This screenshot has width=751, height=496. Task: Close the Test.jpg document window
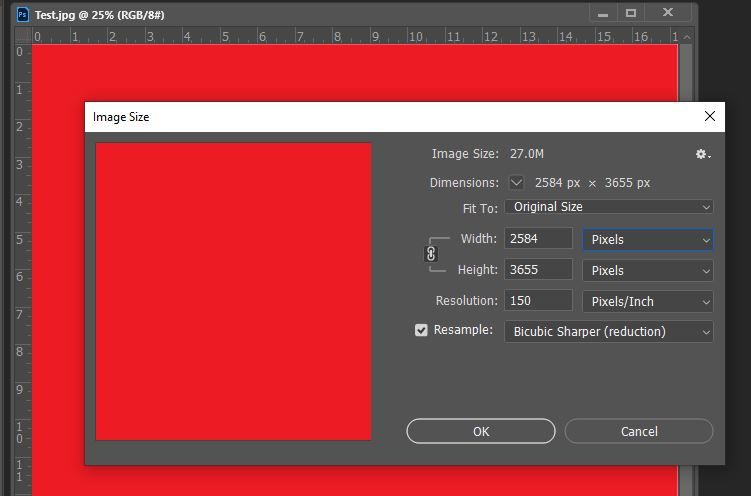(668, 13)
